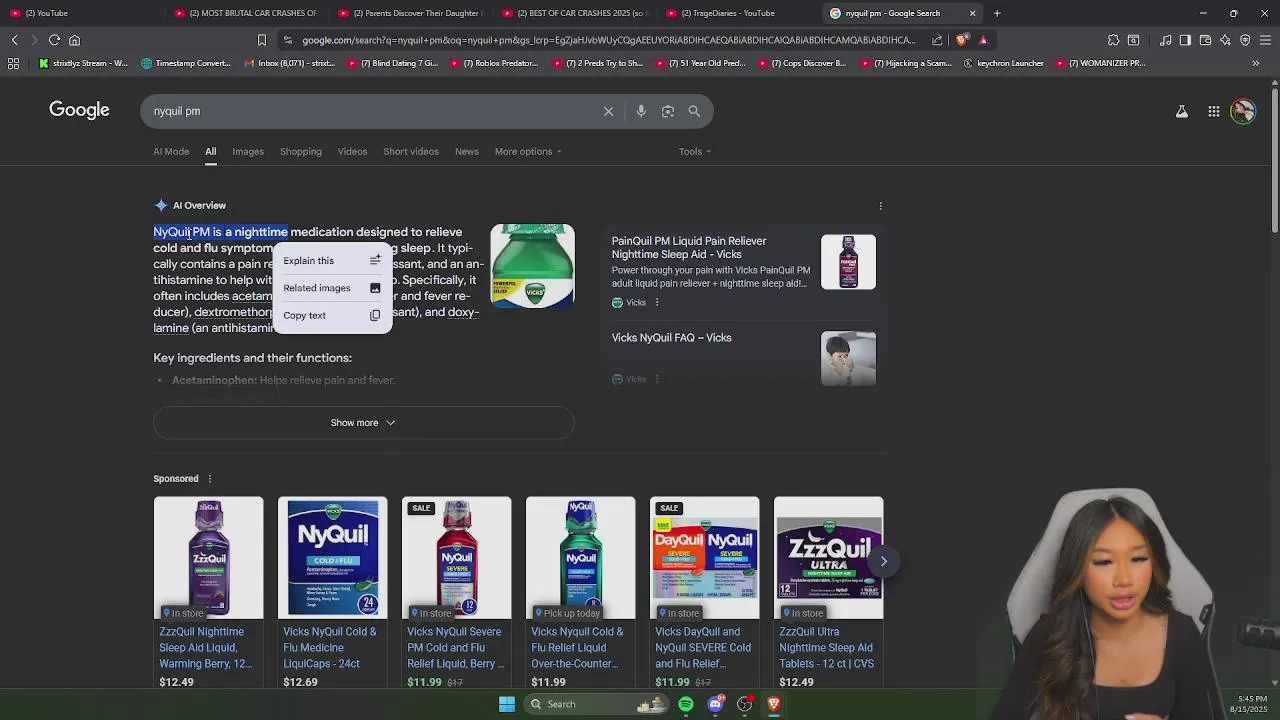
Task: Open the Timestamp Converter bookmark
Action: pyautogui.click(x=186, y=63)
